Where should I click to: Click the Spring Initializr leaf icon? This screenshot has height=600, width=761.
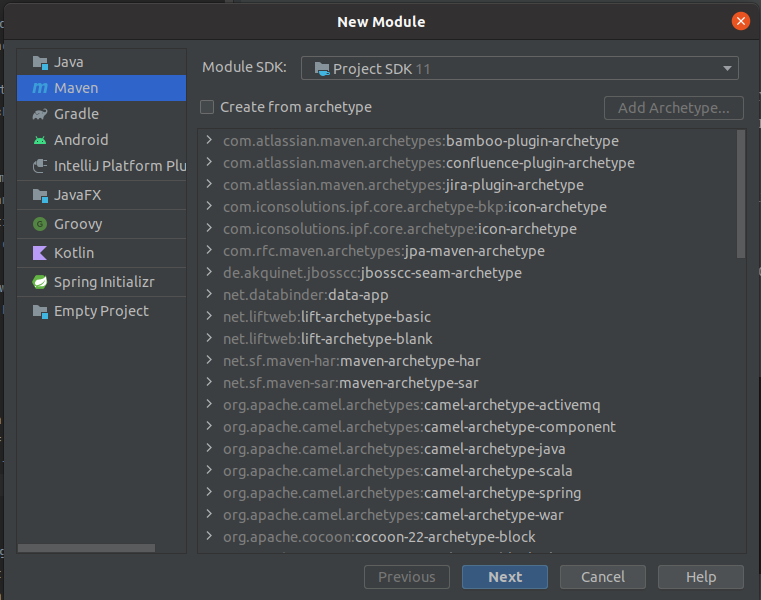click(x=39, y=282)
